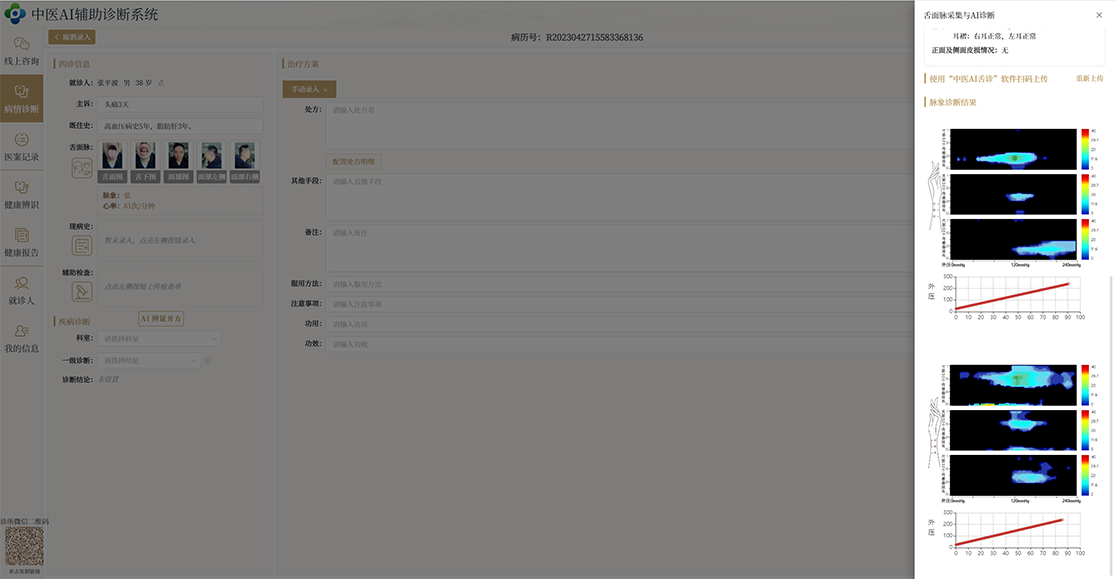Click the 功用 input field
This screenshot has width=1115, height=579.
pyautogui.click(x=620, y=324)
